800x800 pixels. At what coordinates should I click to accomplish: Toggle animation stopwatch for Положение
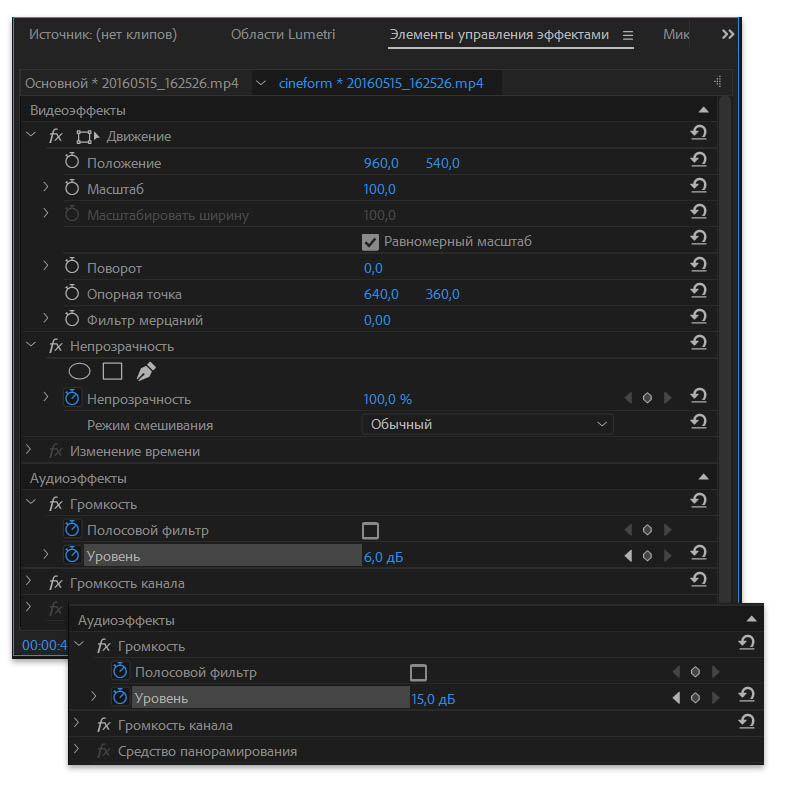(72, 162)
